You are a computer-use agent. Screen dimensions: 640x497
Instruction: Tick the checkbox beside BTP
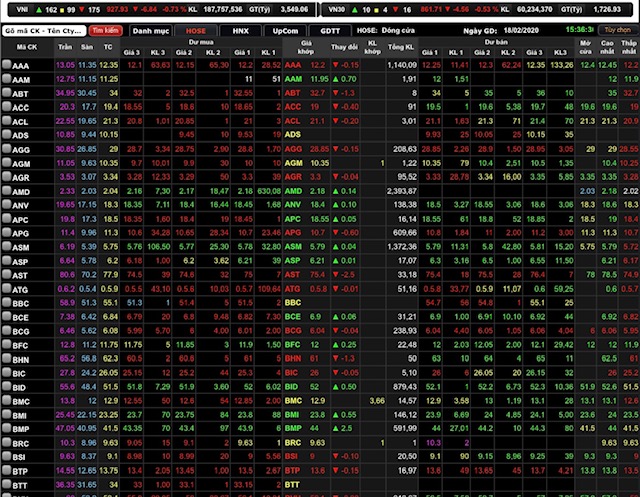coord(6,470)
